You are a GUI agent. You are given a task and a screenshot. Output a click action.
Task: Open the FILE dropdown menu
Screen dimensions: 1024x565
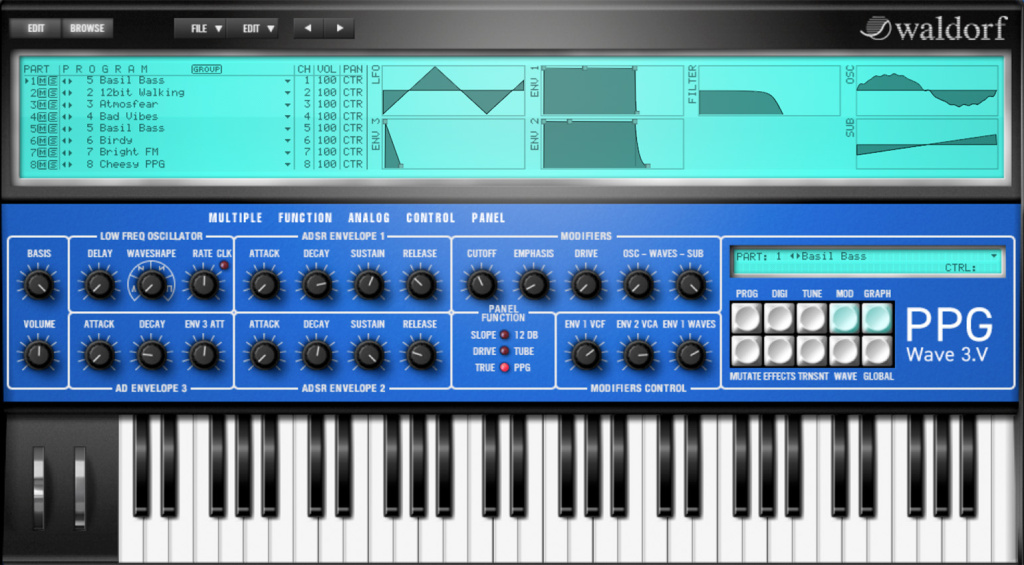click(205, 28)
